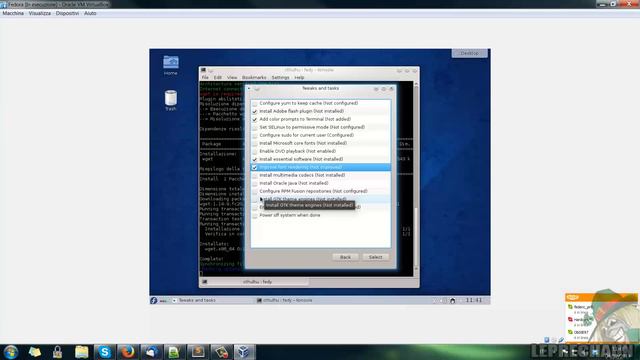Viewport: 640px width, 360px height.
Task: Click the Konsole window title icon
Action: [203, 70]
